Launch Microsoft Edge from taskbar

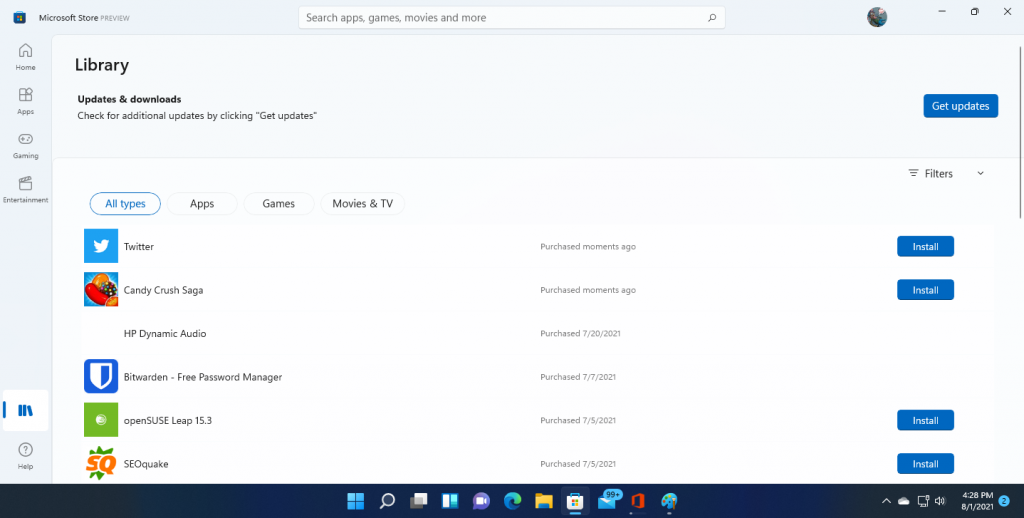[513, 501]
